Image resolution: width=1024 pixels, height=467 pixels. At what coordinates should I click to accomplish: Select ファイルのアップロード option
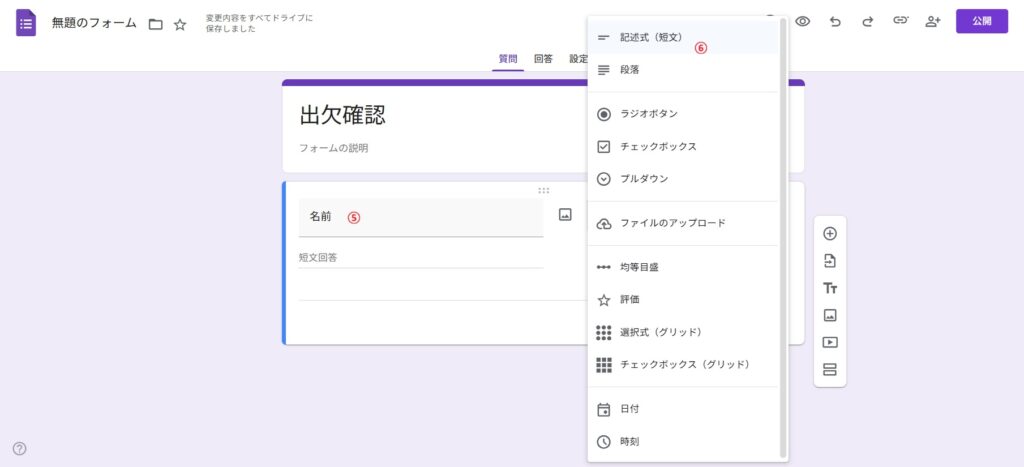coord(672,223)
